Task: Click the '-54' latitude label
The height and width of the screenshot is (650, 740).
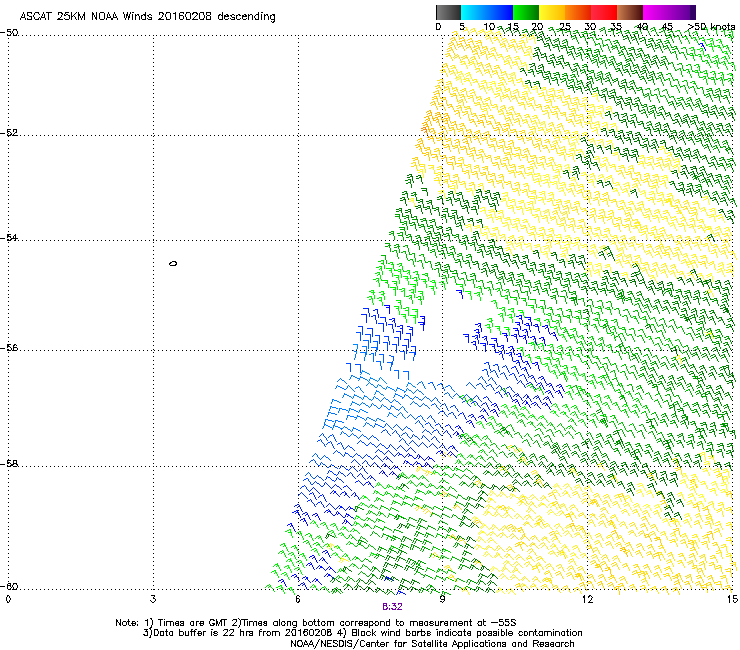Action: pos(9,237)
